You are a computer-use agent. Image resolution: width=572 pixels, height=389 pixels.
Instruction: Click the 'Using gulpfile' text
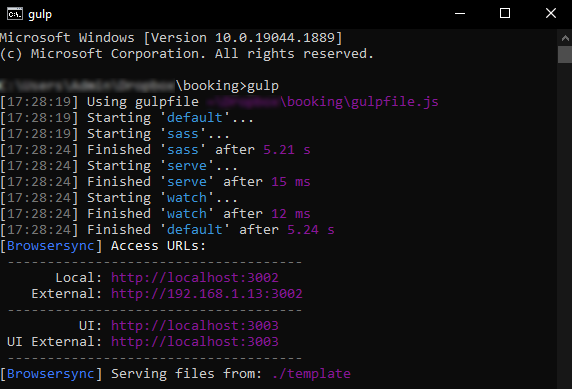point(143,102)
